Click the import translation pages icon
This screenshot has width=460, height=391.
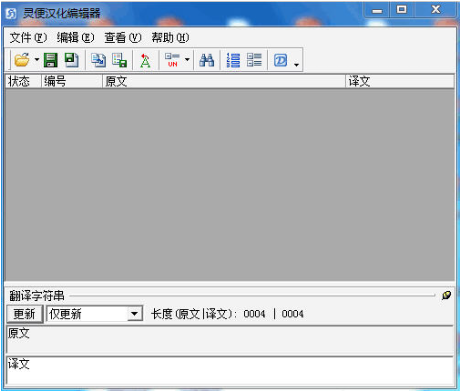click(x=99, y=60)
